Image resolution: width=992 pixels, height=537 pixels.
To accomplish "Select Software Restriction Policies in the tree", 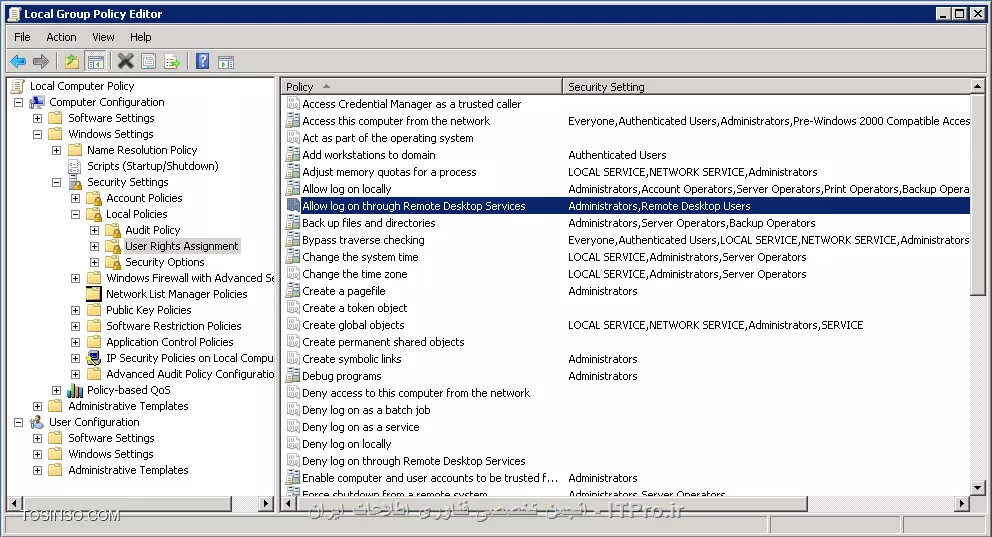I will pyautogui.click(x=174, y=326).
